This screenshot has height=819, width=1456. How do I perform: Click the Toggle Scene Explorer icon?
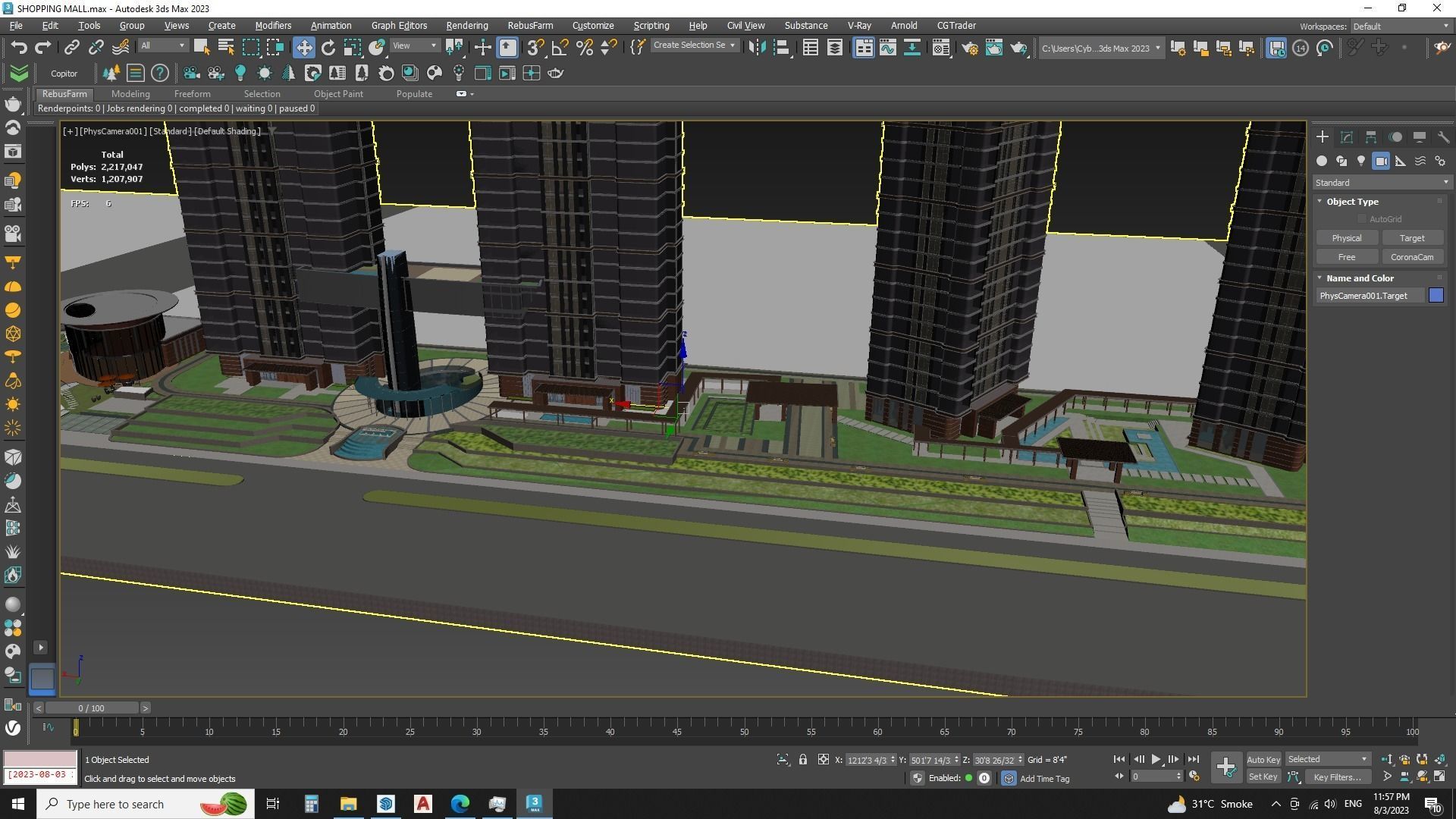(810, 48)
